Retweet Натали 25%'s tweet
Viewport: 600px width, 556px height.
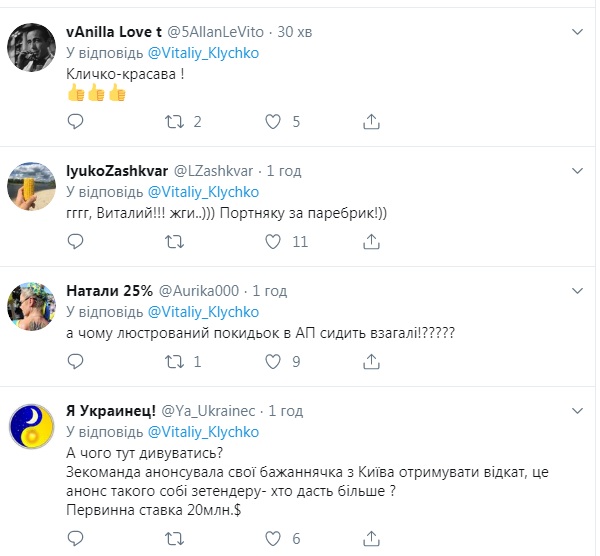[x=173, y=361]
